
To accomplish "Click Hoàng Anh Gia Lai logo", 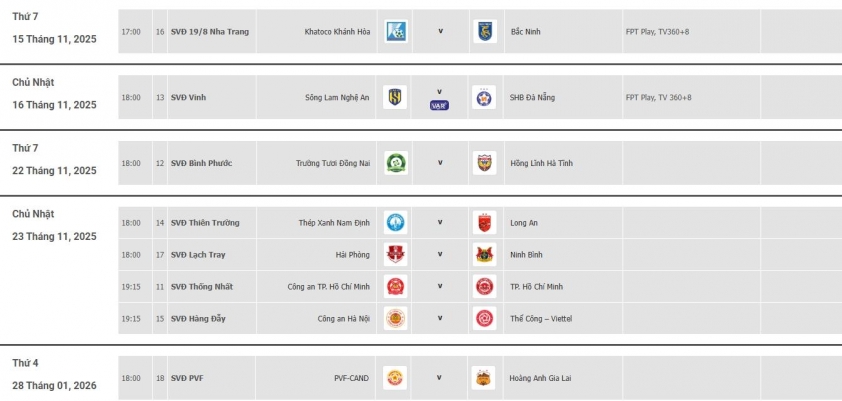I will click(484, 378).
